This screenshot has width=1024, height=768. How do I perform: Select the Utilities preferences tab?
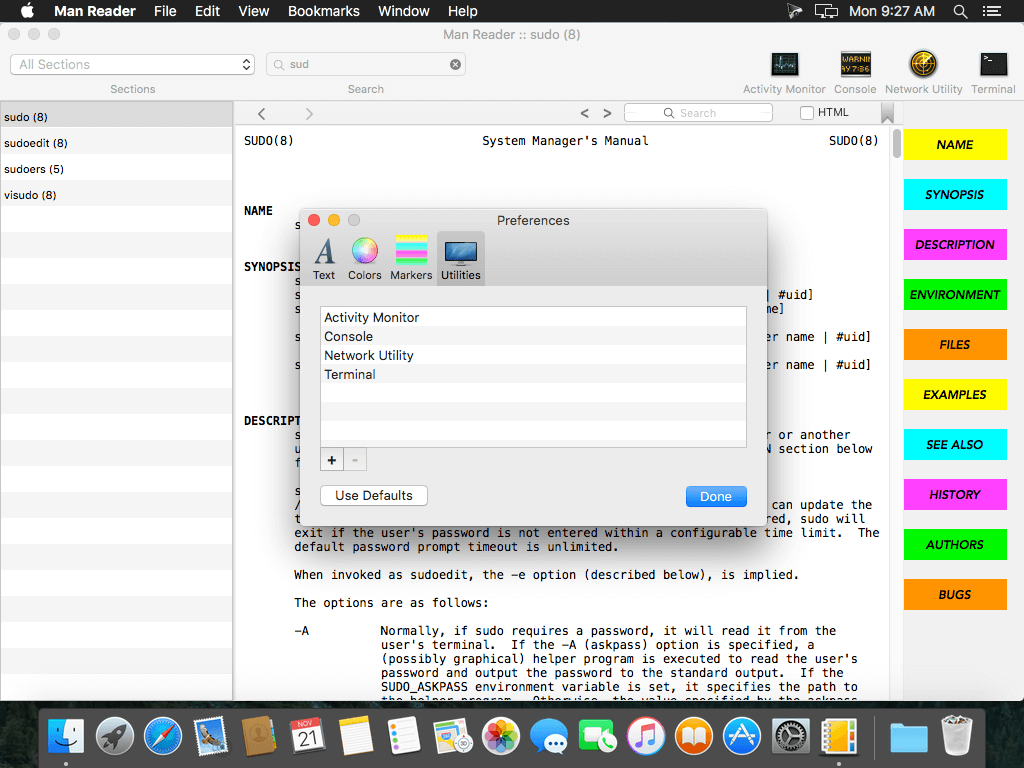pos(460,259)
